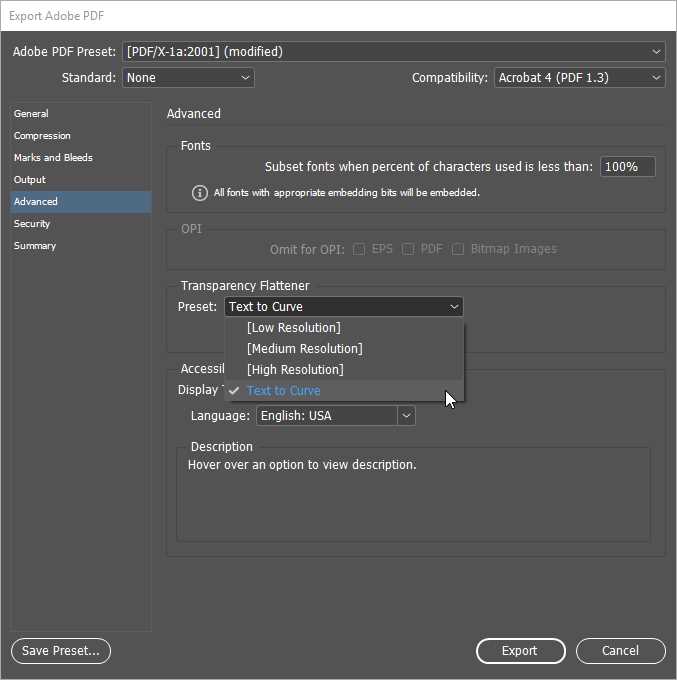Open the Compatibility dropdown
677x680 pixels.
(579, 77)
